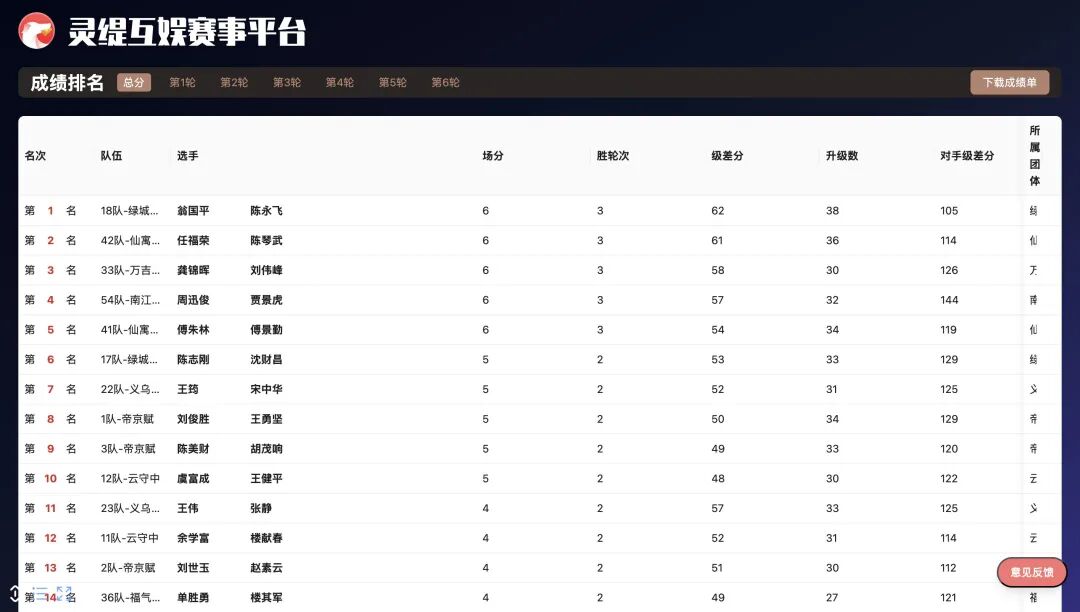The image size is (1080, 612).
Task: Click the 级差分 column header
Action: click(x=727, y=156)
